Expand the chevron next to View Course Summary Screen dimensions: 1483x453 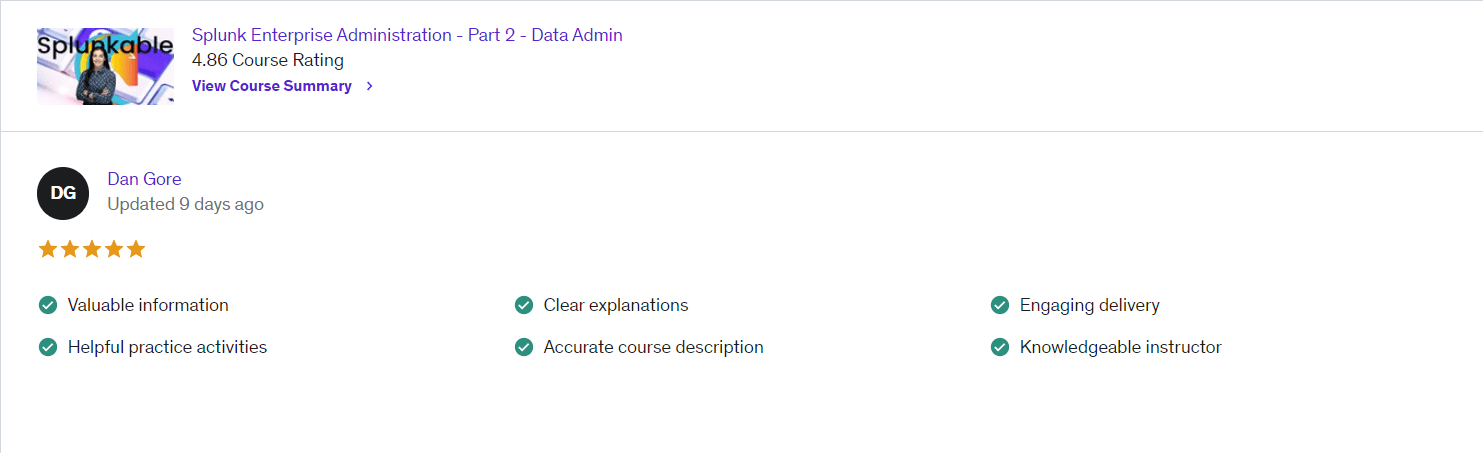point(370,86)
